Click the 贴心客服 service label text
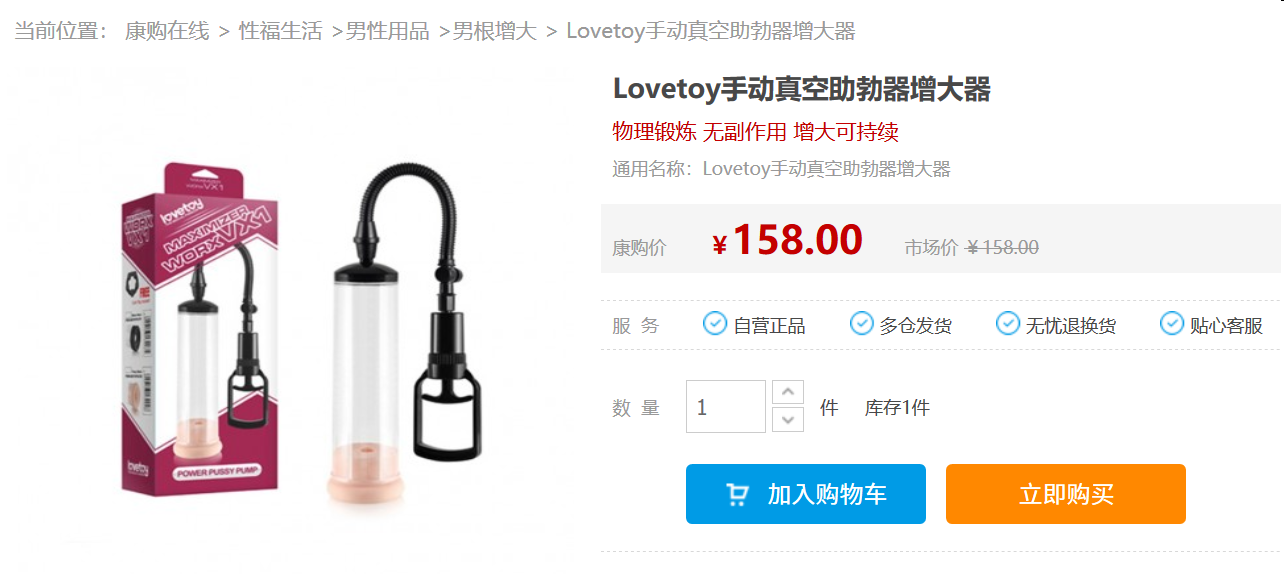Viewport: 1284px width, 574px height. pos(1226,325)
